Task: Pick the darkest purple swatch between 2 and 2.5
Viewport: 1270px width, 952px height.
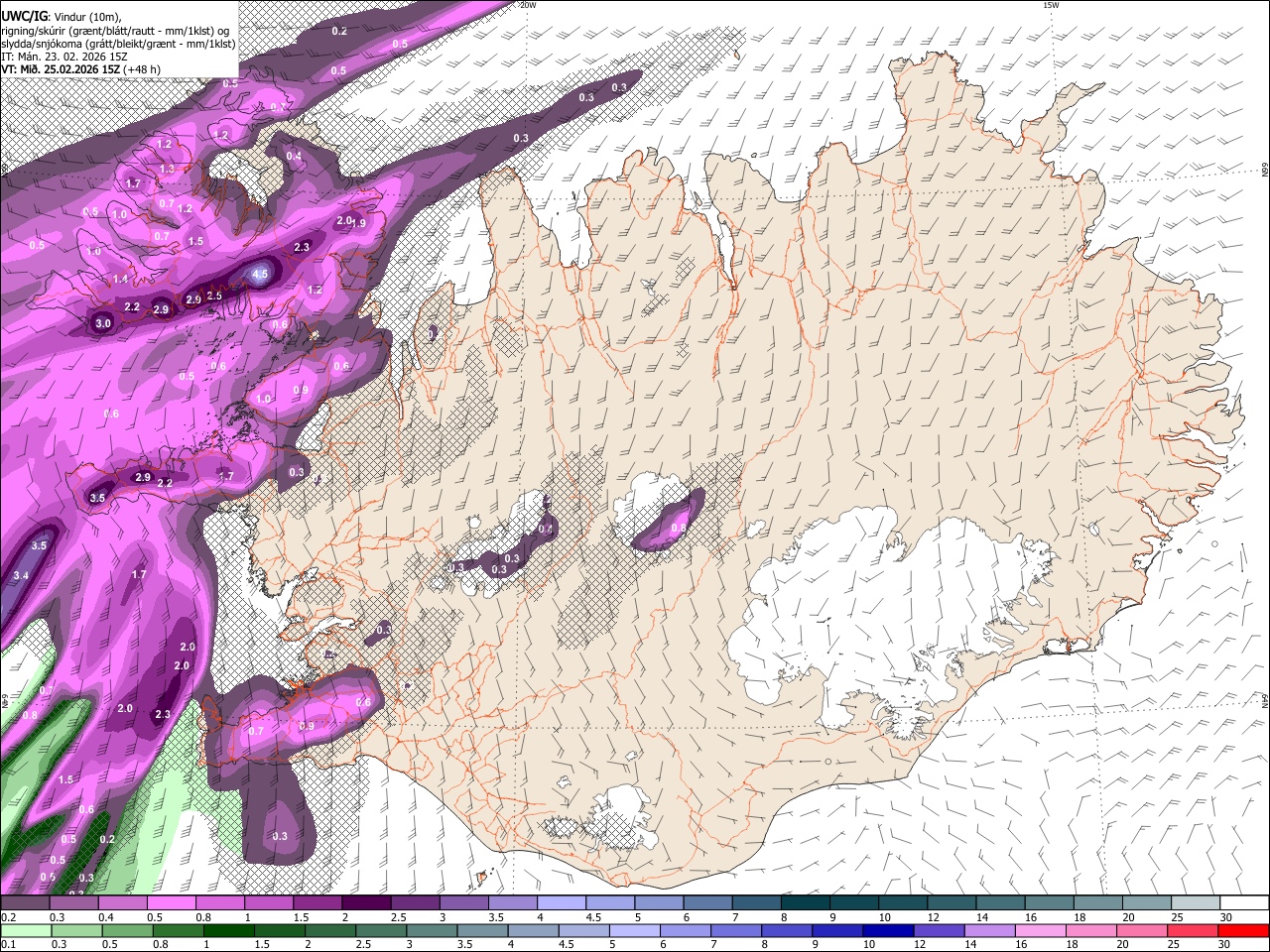Action: point(367,903)
